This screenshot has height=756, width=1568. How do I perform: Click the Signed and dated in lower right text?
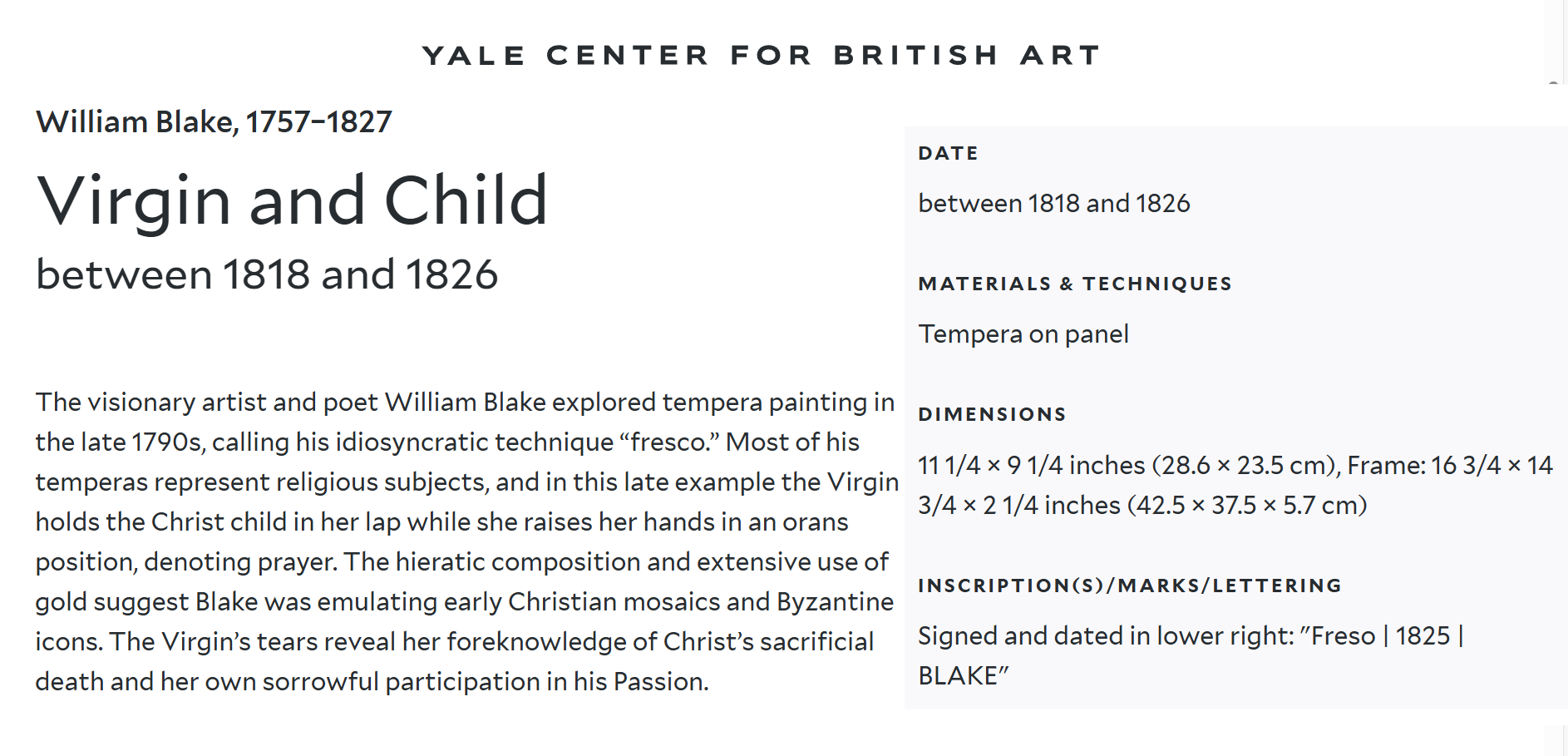click(x=1191, y=635)
